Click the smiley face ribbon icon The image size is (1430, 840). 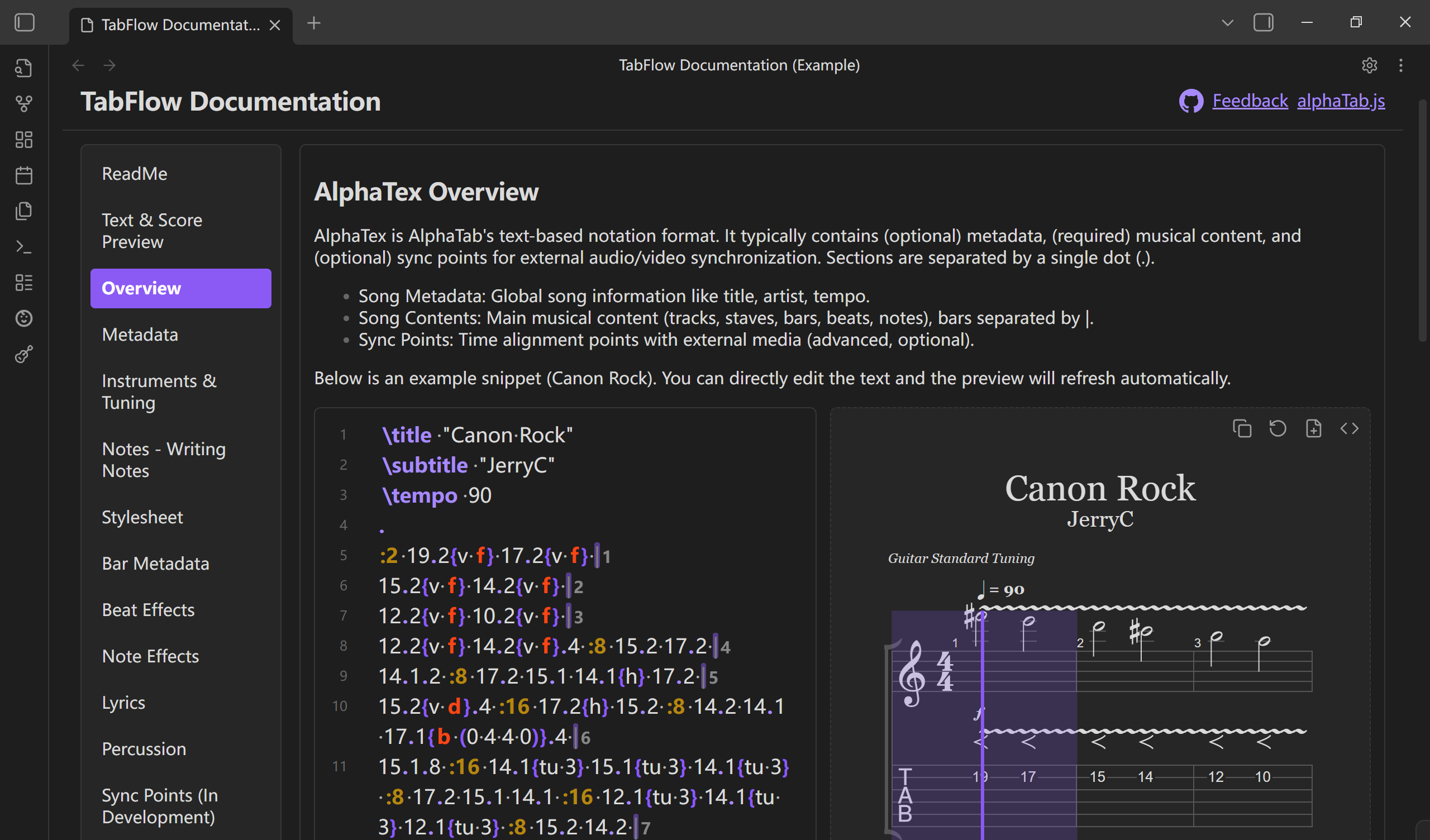(x=24, y=318)
